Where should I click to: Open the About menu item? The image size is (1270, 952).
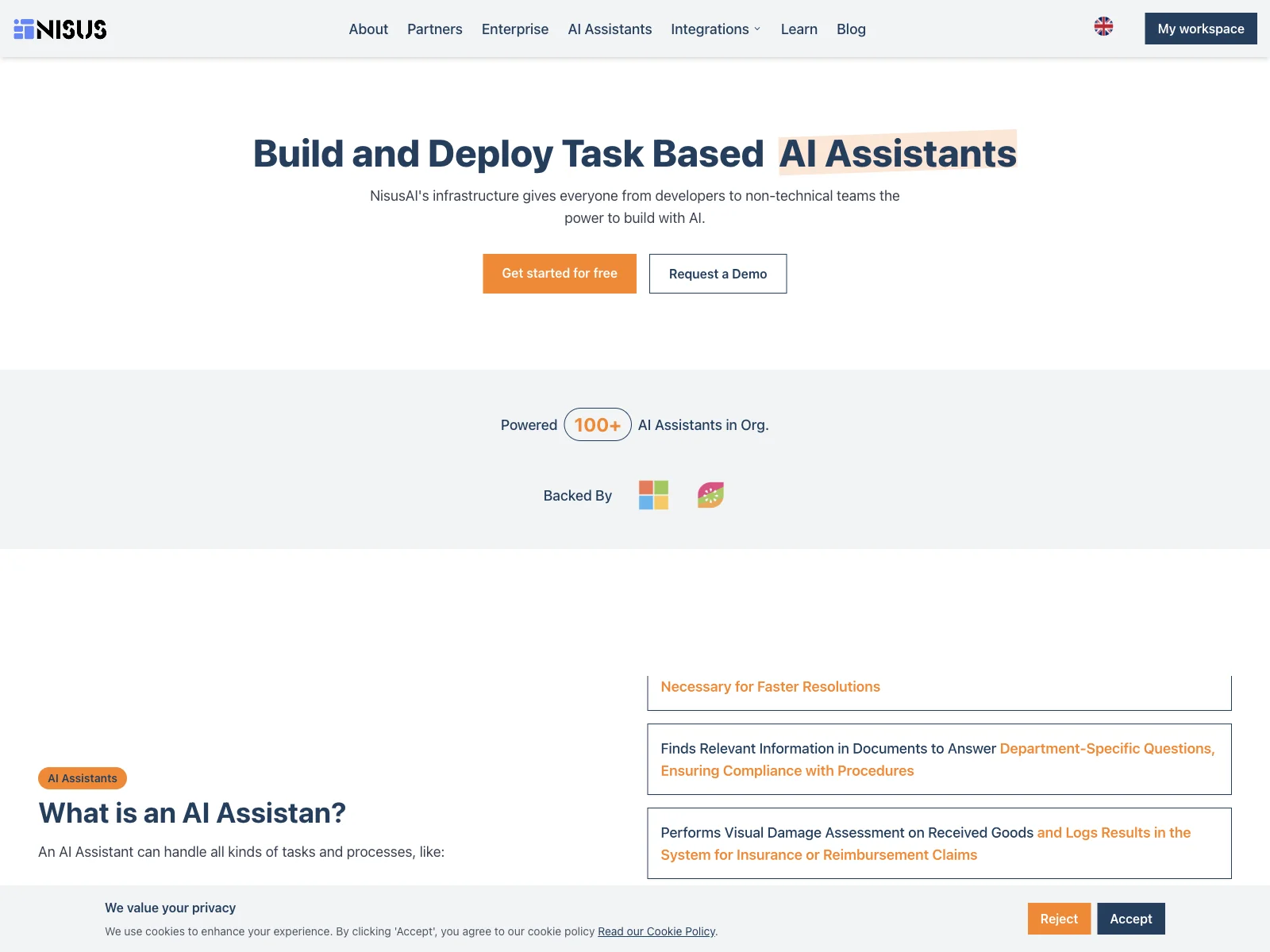(x=368, y=29)
